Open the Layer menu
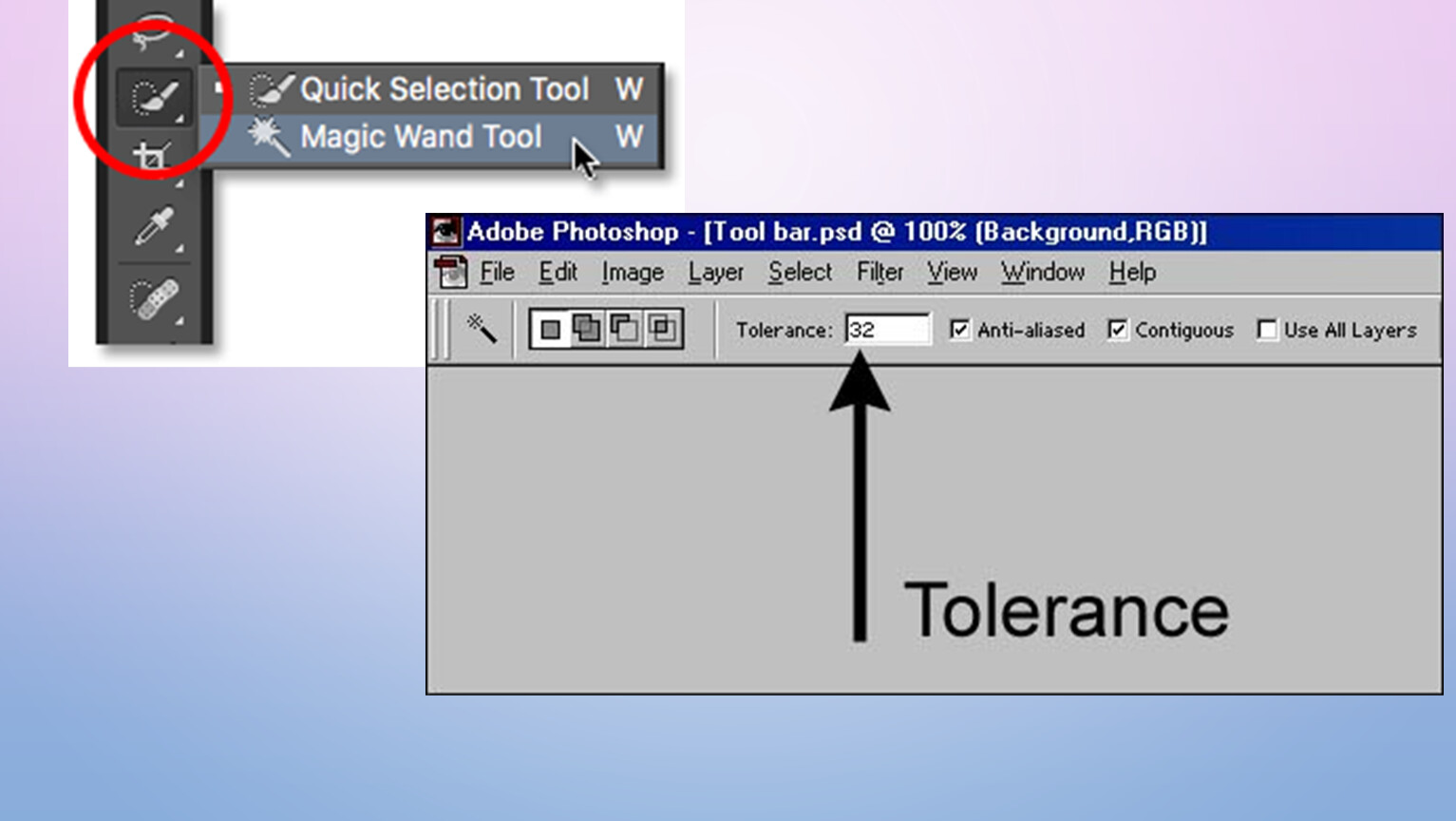 716,273
